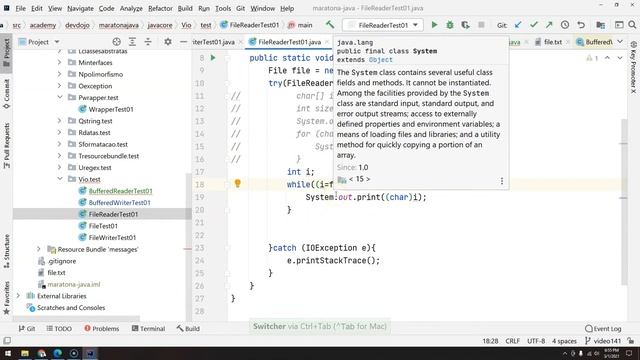Click the Git branch video141 widget
Screen dimensions: 640x360
pyautogui.click(x=603, y=341)
